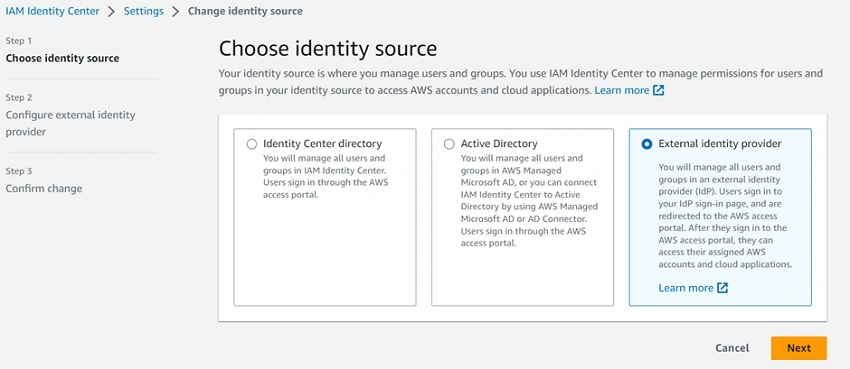Click the breadcrumb chevron after Settings
The height and width of the screenshot is (369, 850).
coord(176,11)
